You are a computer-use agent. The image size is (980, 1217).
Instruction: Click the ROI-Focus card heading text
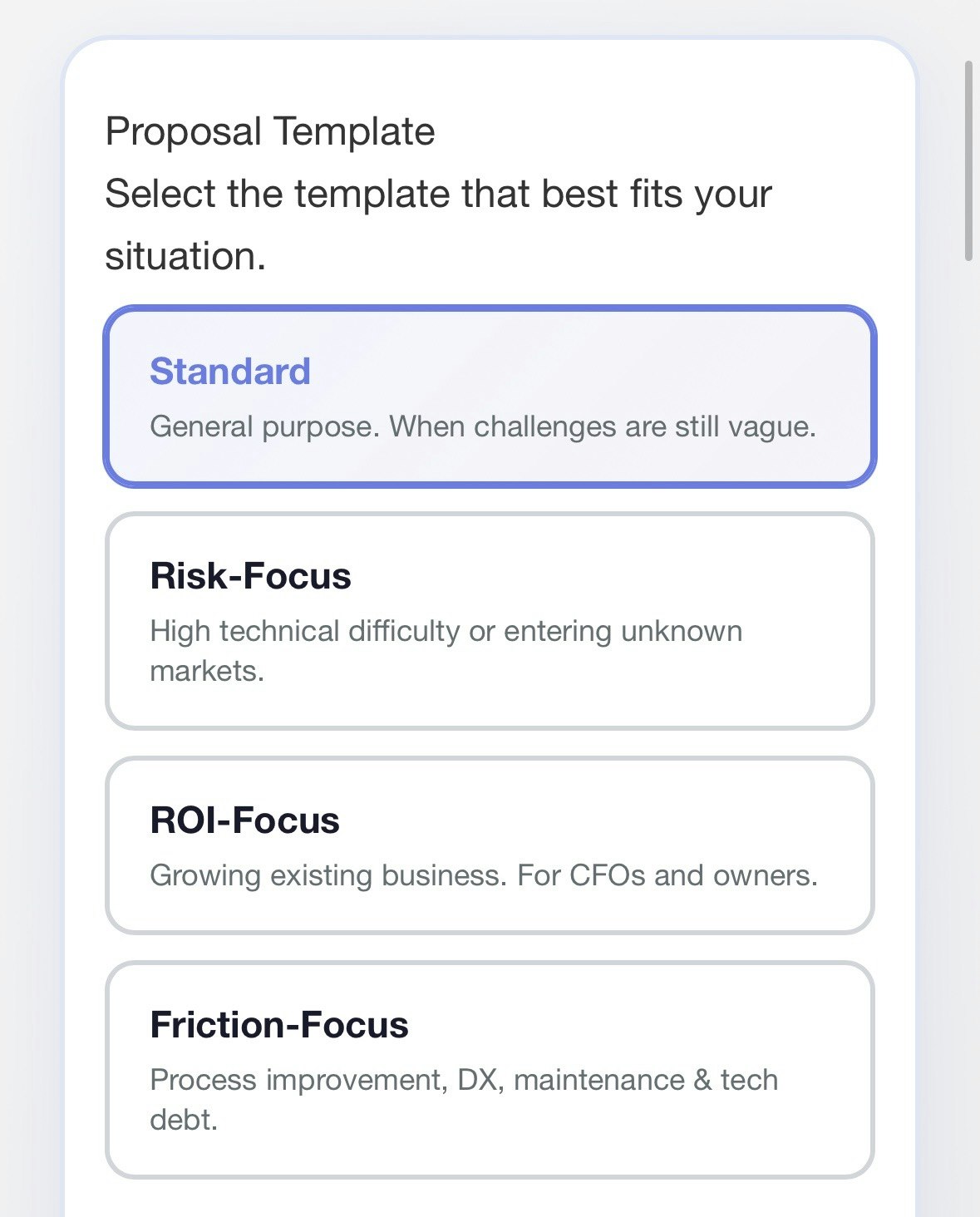click(x=244, y=820)
